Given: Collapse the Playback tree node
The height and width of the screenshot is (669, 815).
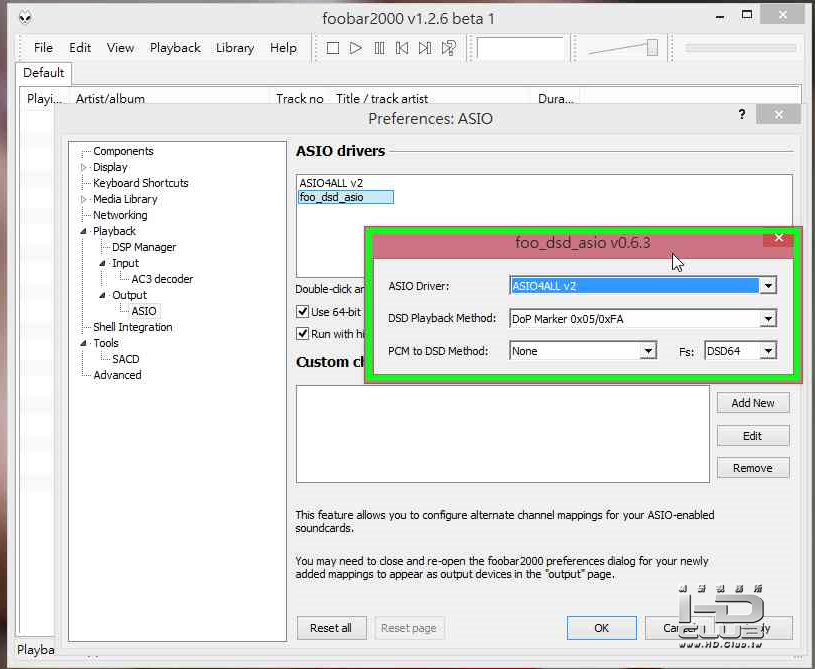Looking at the screenshot, I should pyautogui.click(x=83, y=231).
